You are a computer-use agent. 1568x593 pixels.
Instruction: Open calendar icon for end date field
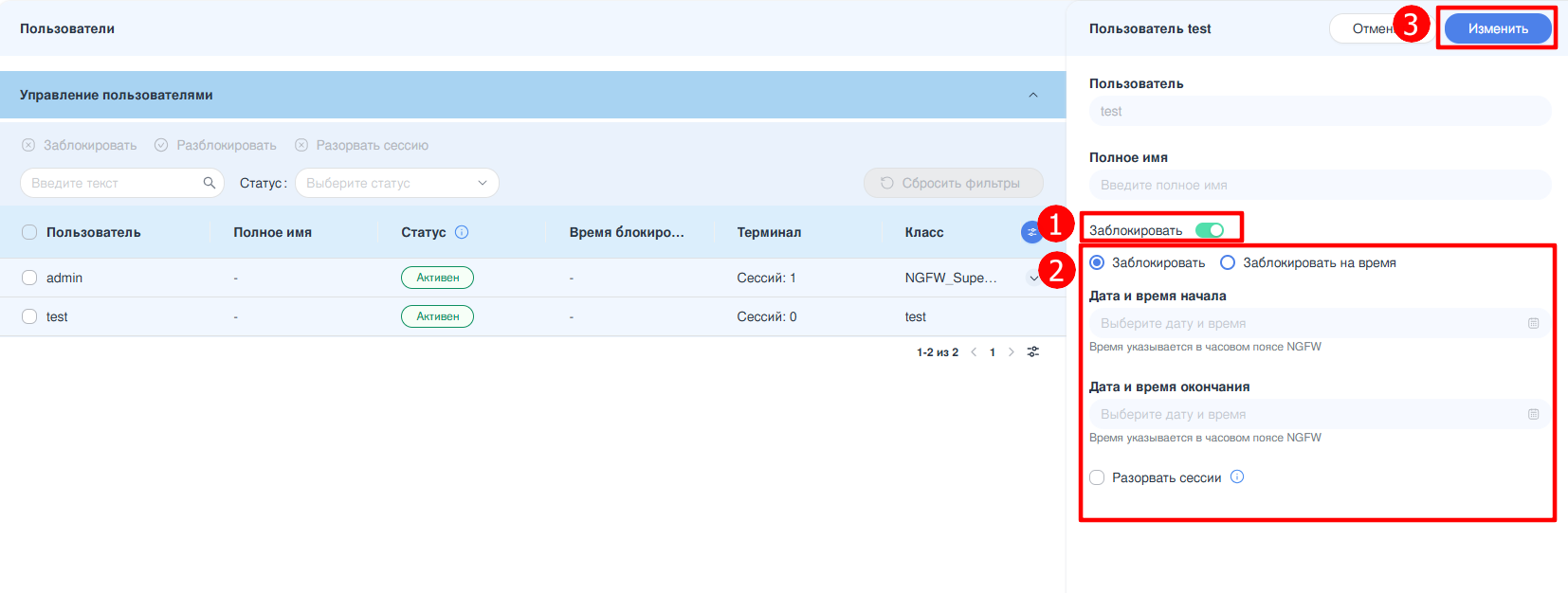pos(1533,415)
